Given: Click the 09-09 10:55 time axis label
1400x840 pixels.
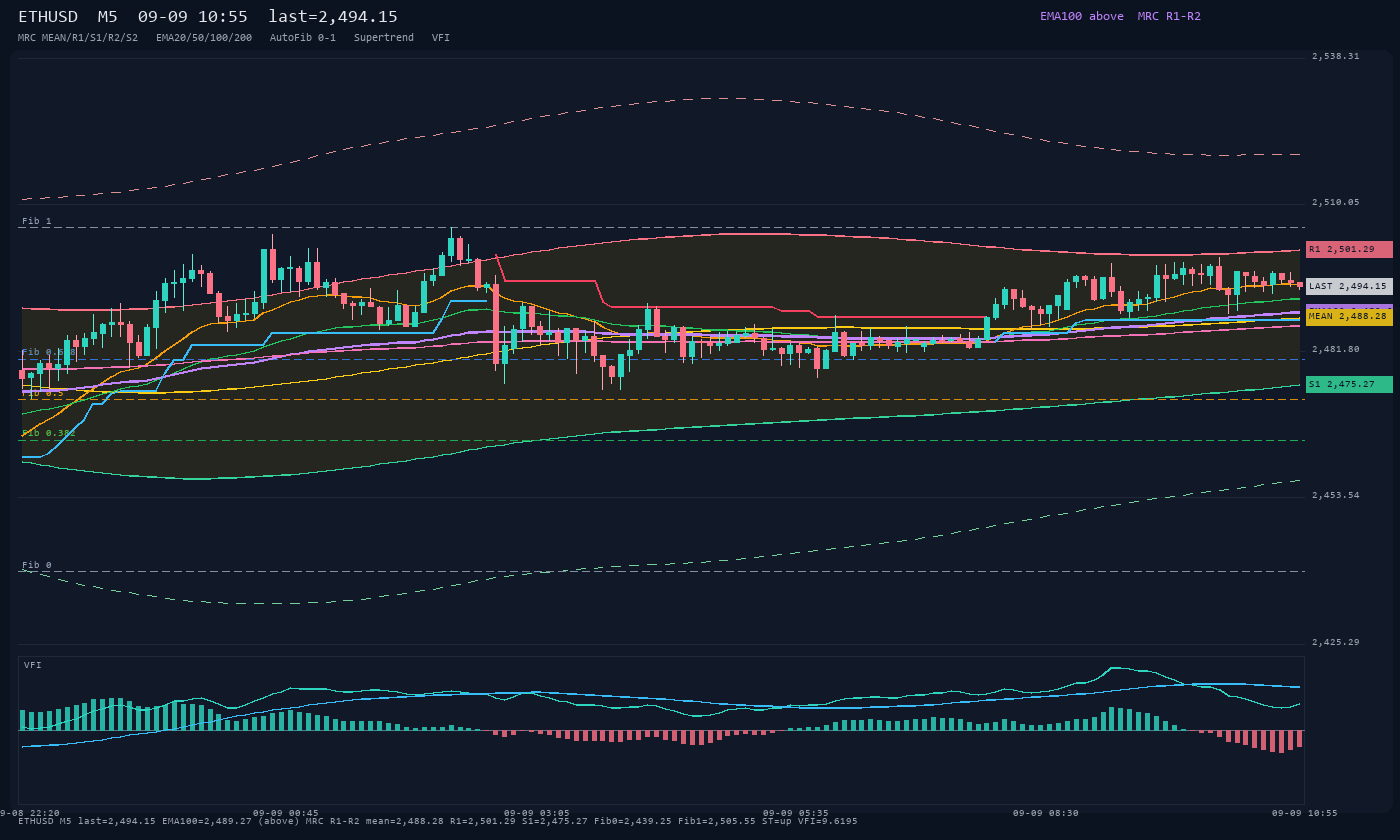Looking at the screenshot, I should pos(1305,813).
